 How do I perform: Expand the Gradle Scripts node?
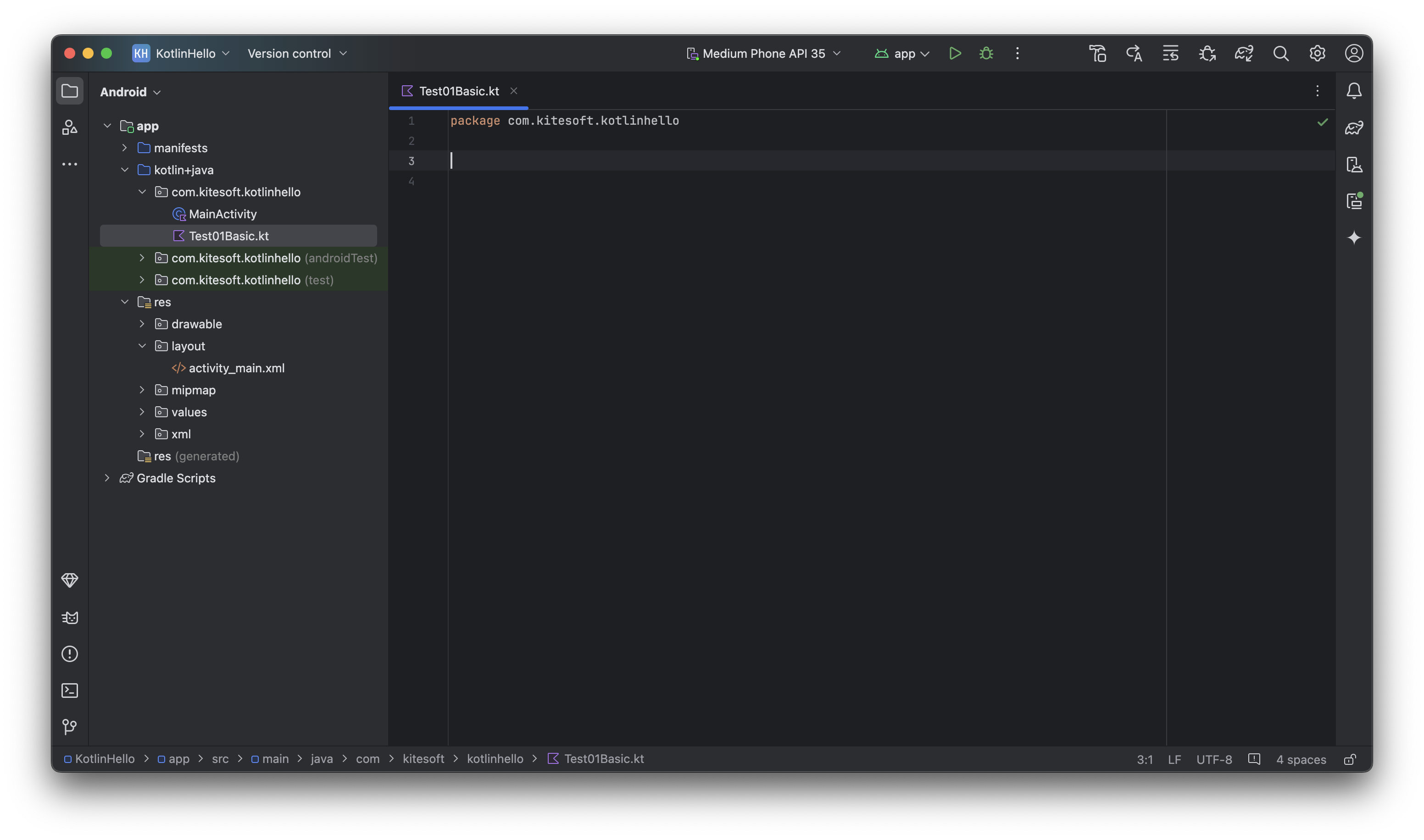[107, 478]
